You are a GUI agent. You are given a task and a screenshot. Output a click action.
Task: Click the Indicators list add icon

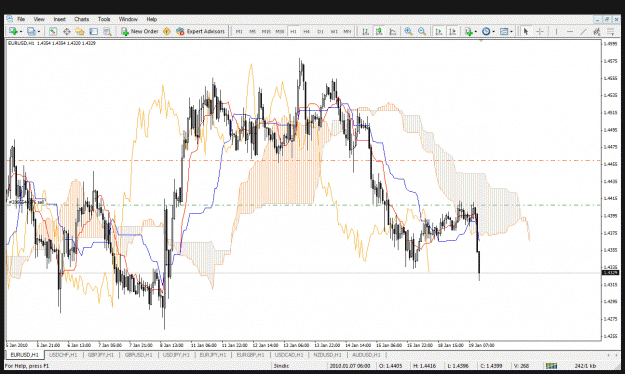click(x=469, y=31)
